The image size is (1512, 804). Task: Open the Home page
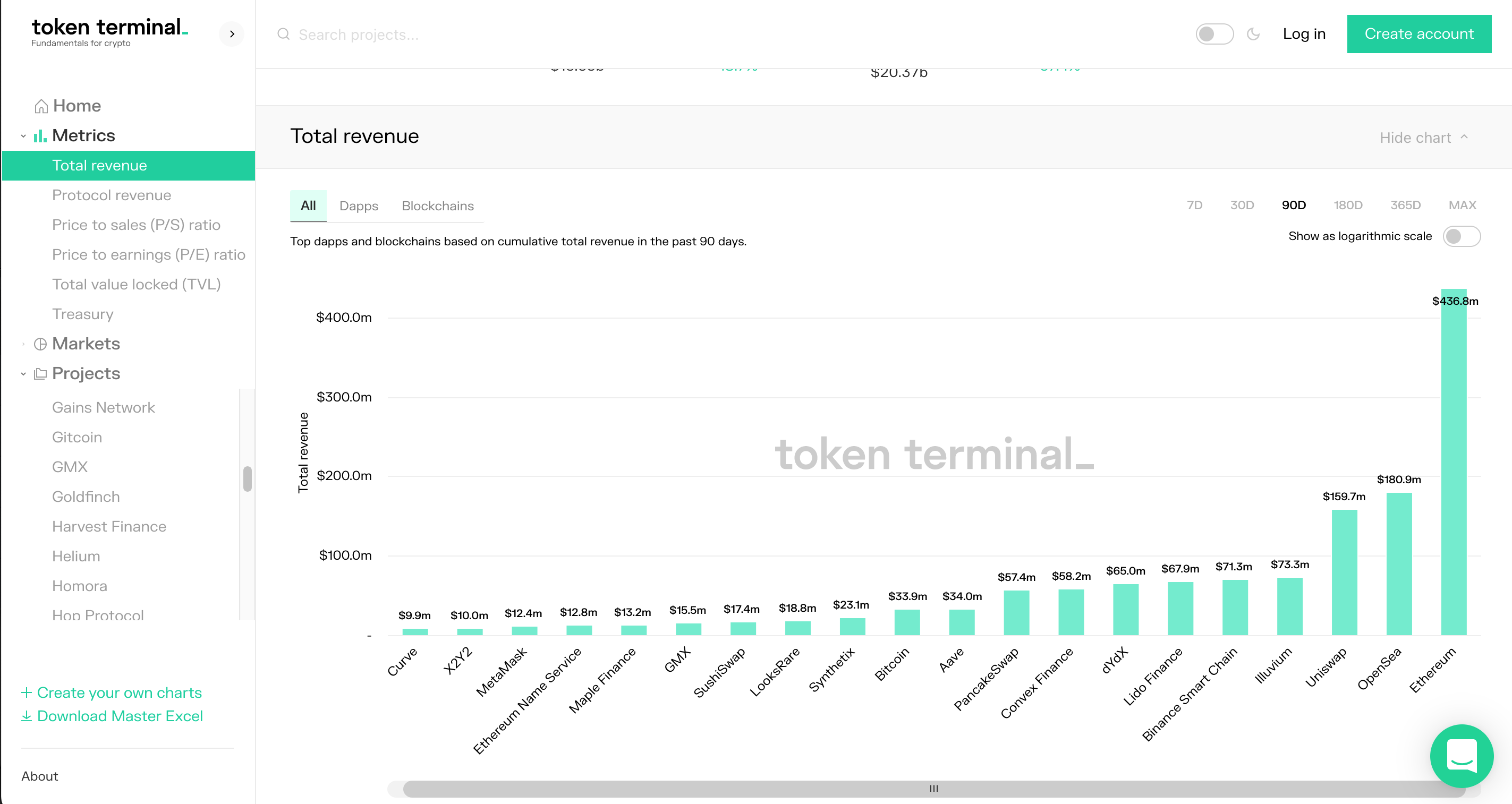coord(77,106)
